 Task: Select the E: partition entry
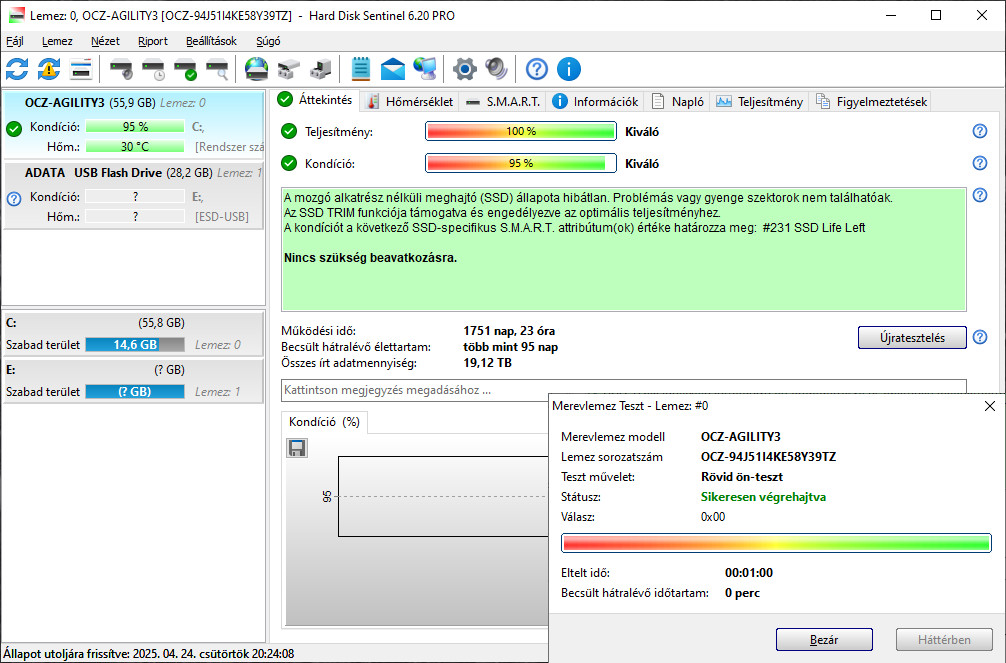pos(133,381)
